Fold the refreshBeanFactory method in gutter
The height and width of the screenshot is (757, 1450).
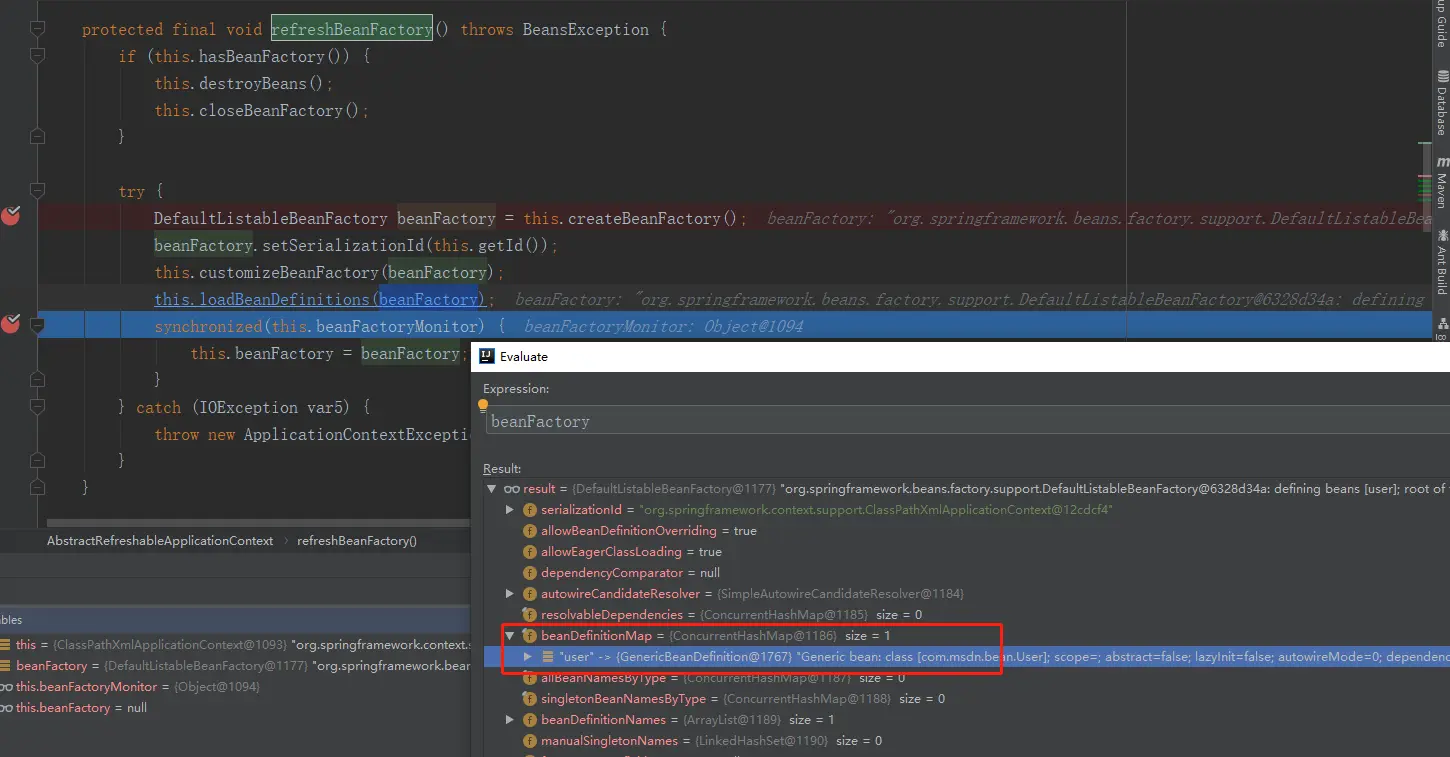(x=37, y=29)
